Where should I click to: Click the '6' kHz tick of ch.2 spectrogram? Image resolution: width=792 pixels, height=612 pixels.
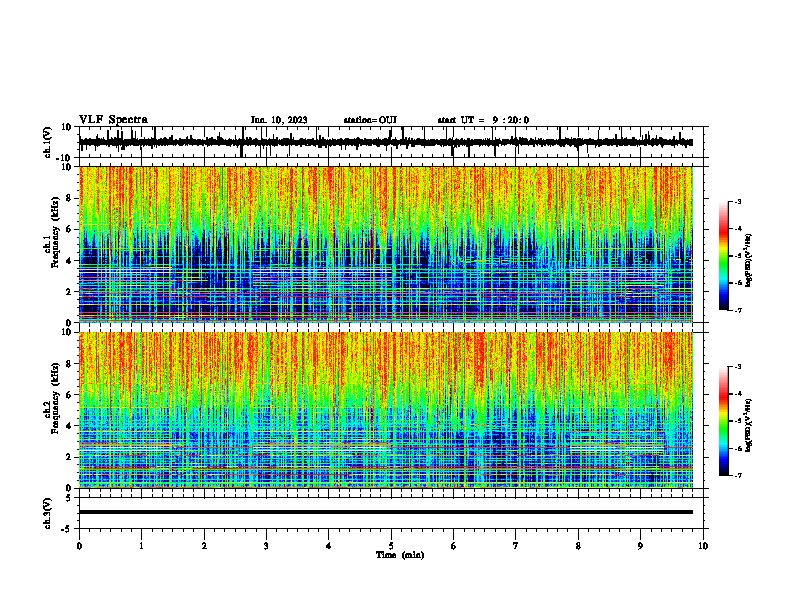(x=70, y=395)
